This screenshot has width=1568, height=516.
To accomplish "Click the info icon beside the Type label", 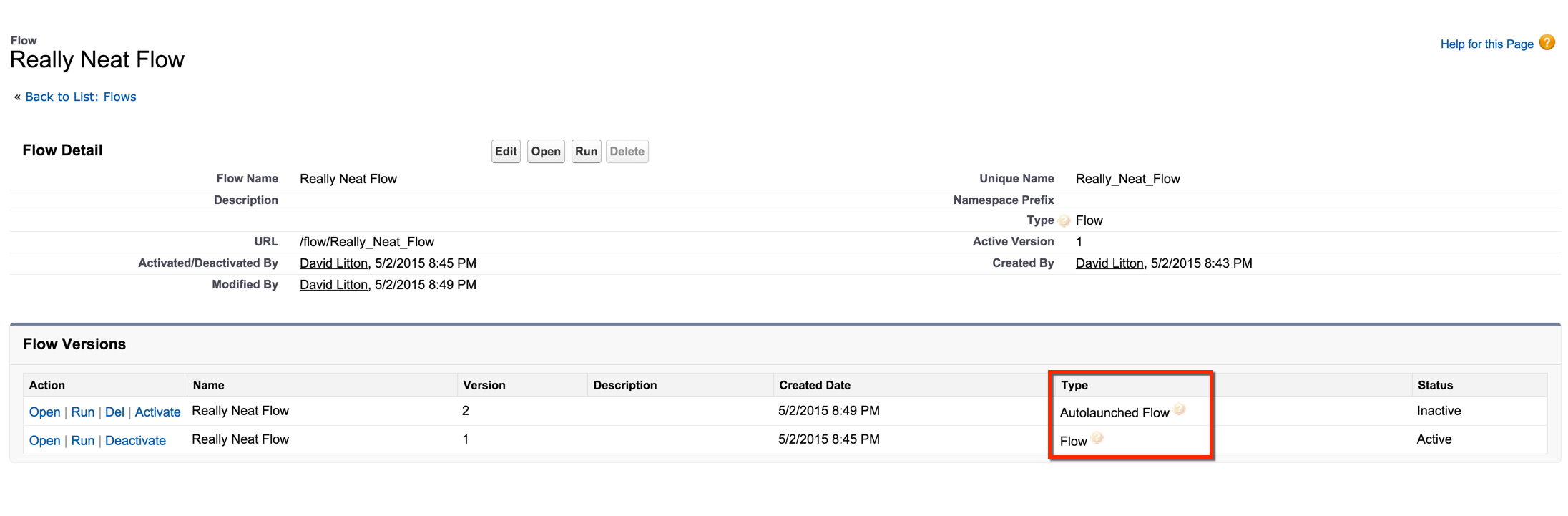I will coord(1064,221).
